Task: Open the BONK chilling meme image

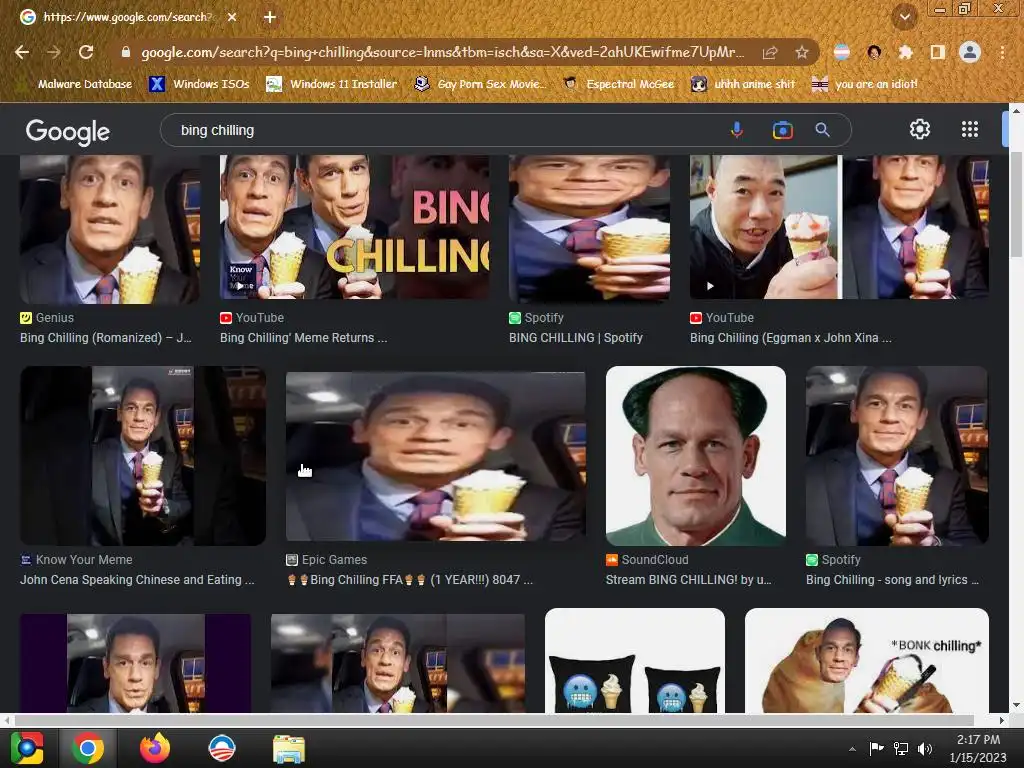Action: click(x=867, y=660)
